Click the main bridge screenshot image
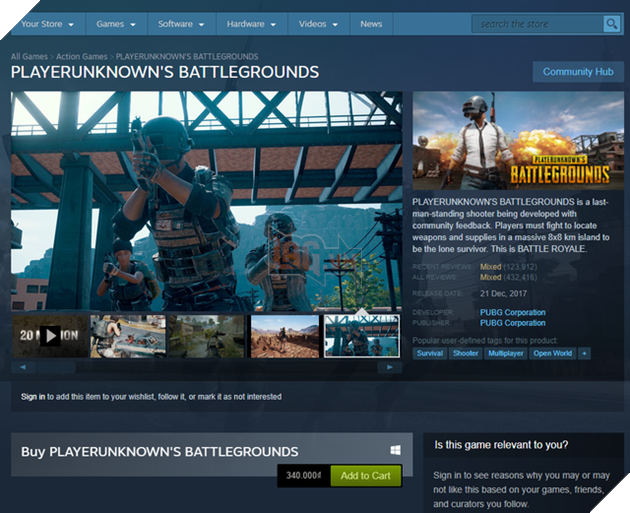Image resolution: width=630 pixels, height=513 pixels. pyautogui.click(x=207, y=201)
